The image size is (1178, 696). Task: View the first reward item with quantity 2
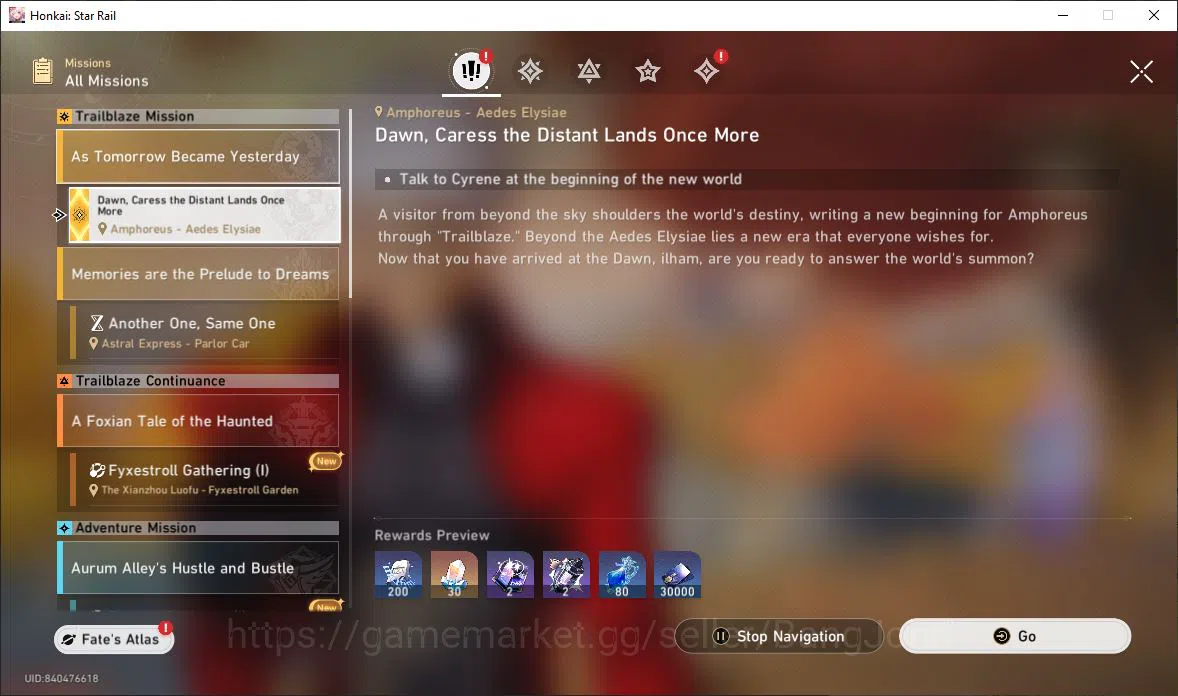[x=510, y=575]
